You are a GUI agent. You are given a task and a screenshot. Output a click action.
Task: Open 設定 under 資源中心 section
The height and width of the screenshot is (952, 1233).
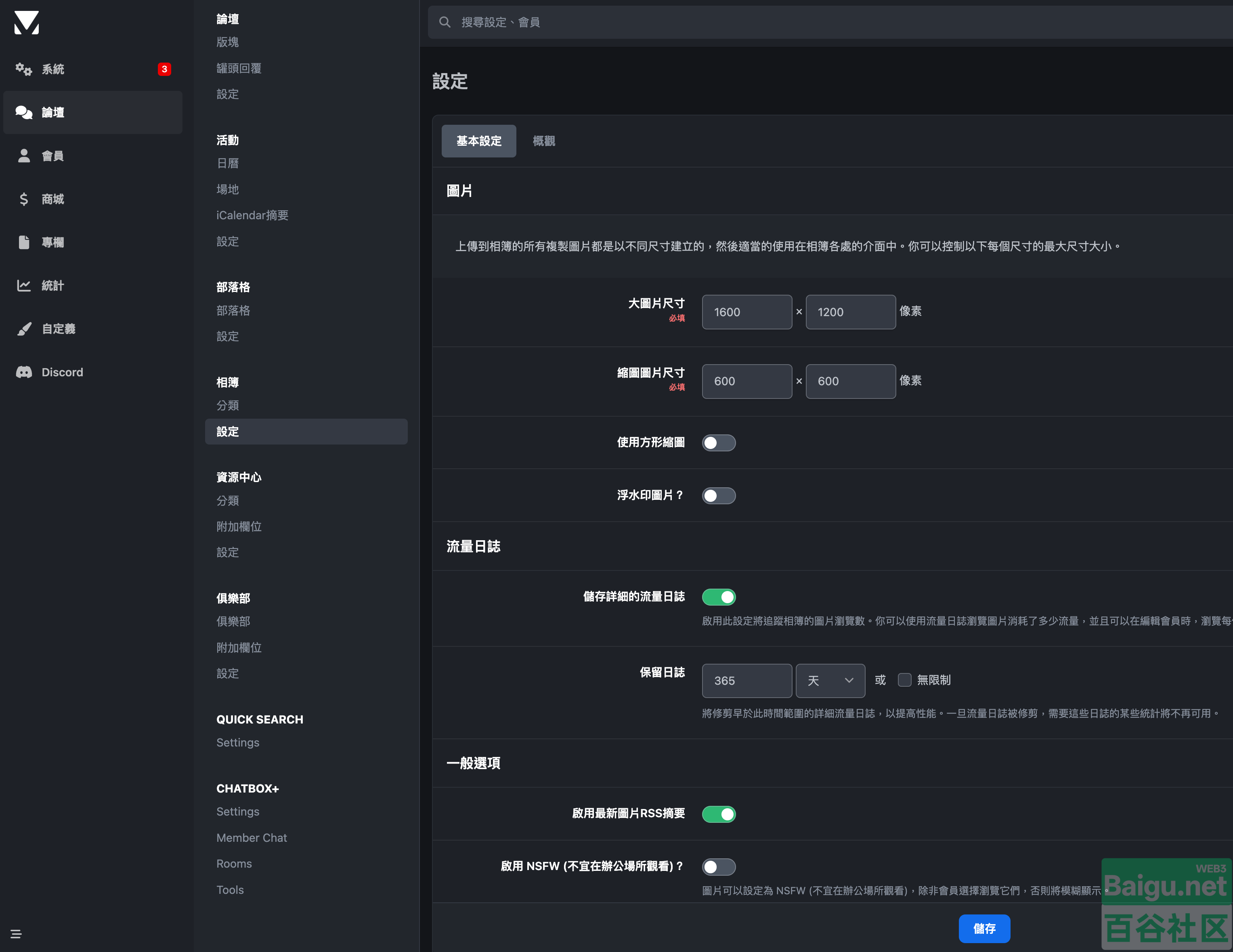[x=228, y=553]
